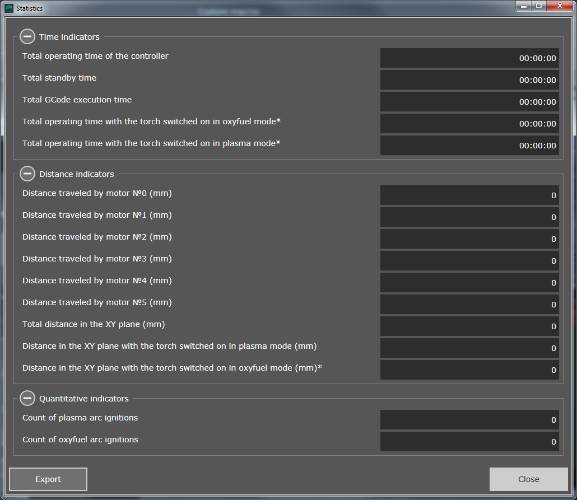Screen dimensions: 577x500
Task: Collapse the Distance indicators section
Action: point(27,174)
